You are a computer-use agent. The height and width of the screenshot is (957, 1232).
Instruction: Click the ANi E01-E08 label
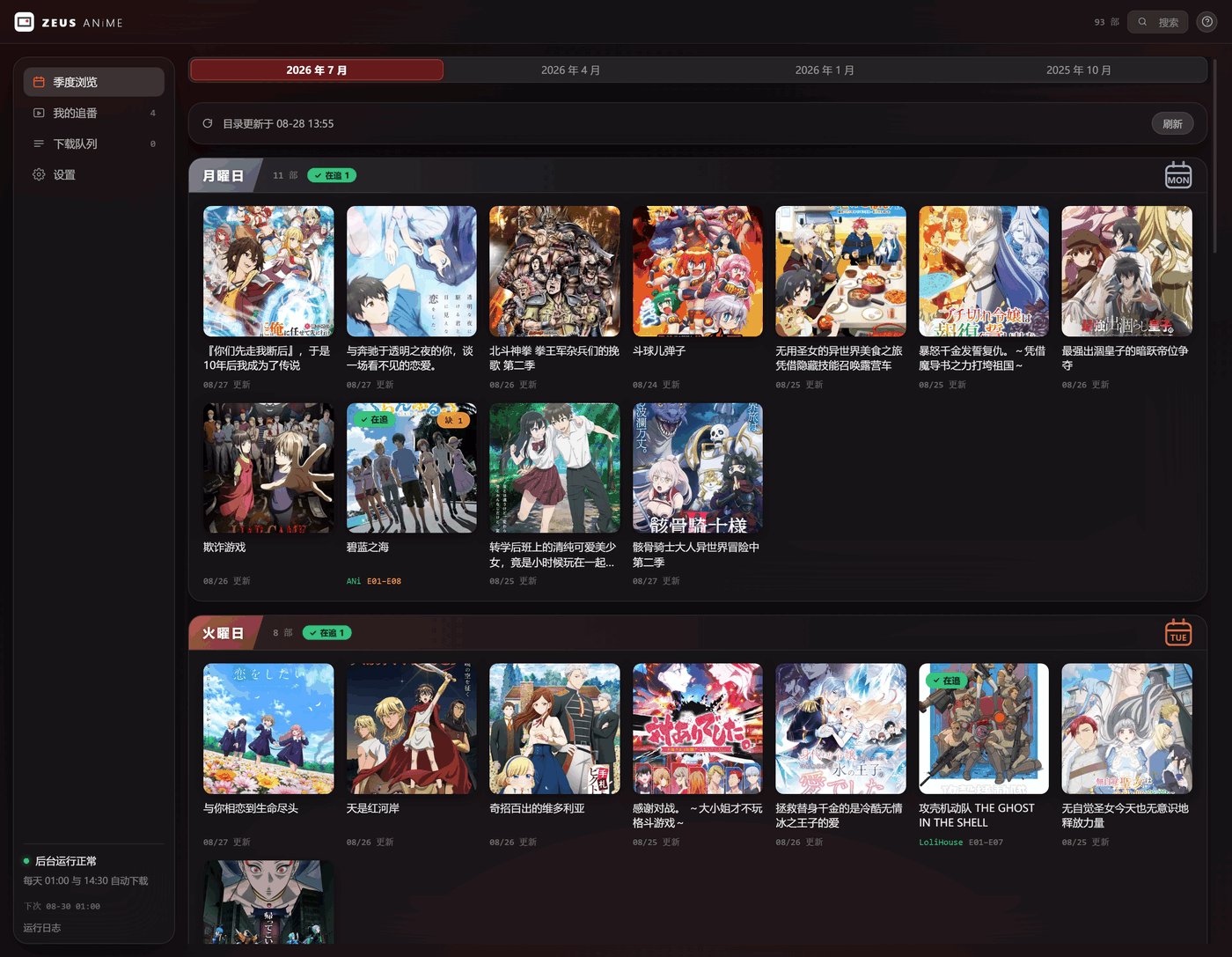click(374, 581)
